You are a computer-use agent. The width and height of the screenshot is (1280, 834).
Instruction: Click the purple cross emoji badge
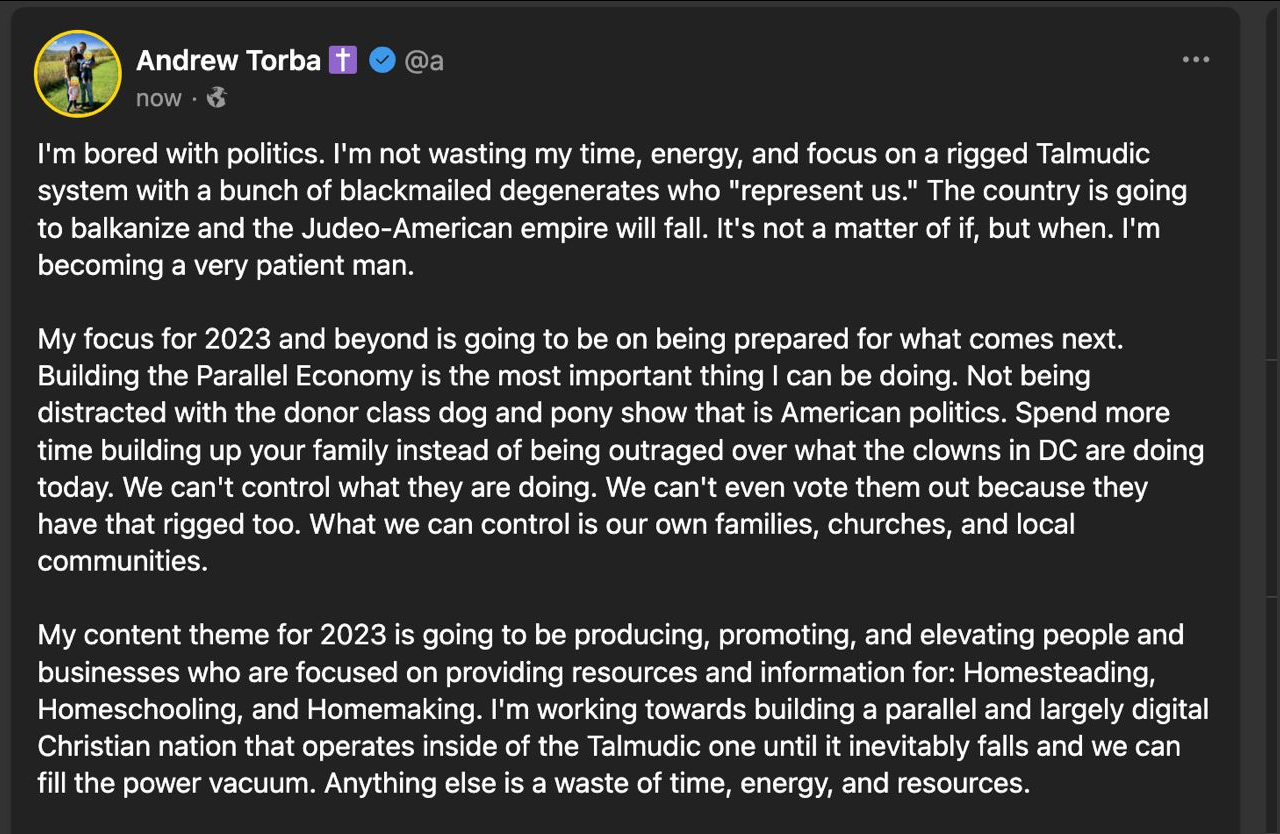pyautogui.click(x=342, y=60)
